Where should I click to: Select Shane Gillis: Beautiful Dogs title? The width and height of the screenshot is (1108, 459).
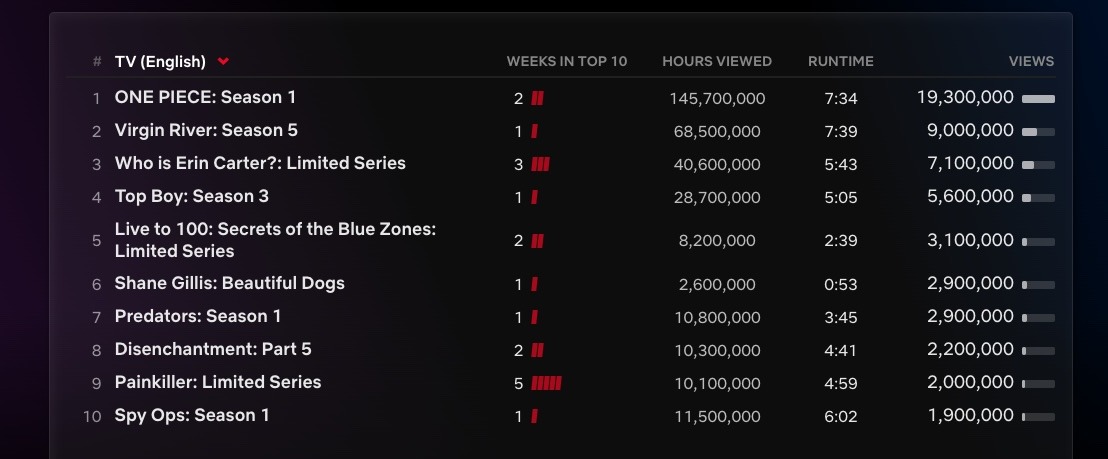tap(230, 283)
